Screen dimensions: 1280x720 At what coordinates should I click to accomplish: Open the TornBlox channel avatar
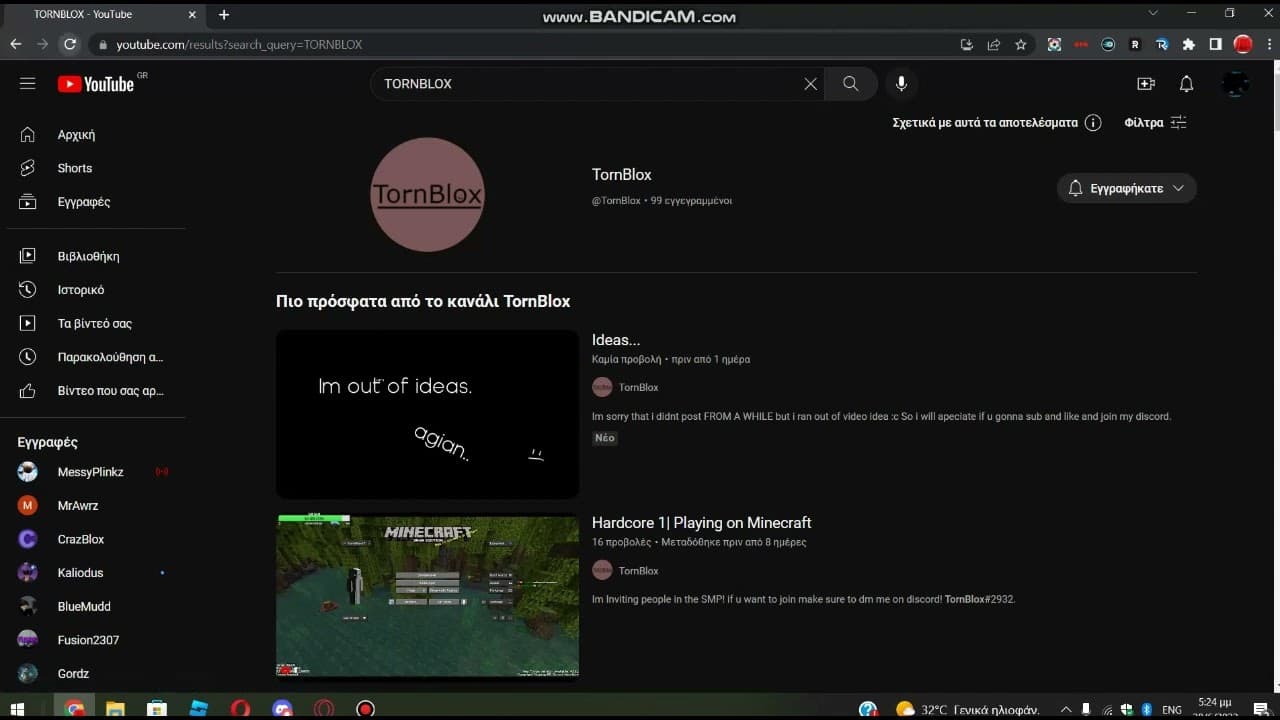427,194
